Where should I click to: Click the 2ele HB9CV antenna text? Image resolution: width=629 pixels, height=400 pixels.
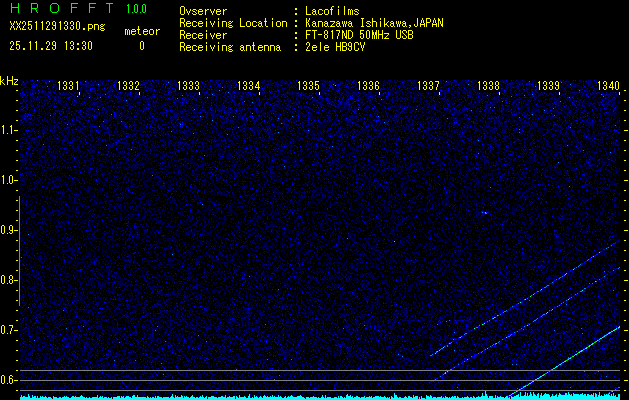pyautogui.click(x=335, y=47)
